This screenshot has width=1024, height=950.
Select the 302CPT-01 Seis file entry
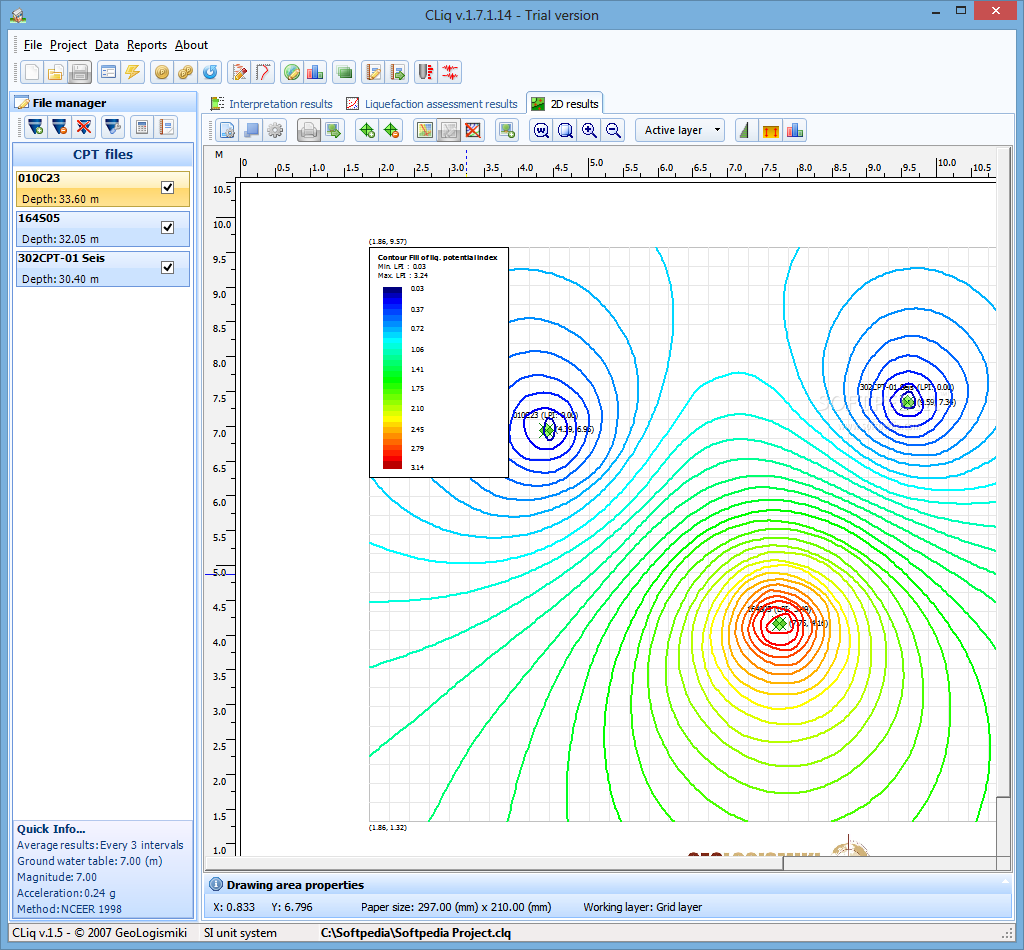pos(103,268)
